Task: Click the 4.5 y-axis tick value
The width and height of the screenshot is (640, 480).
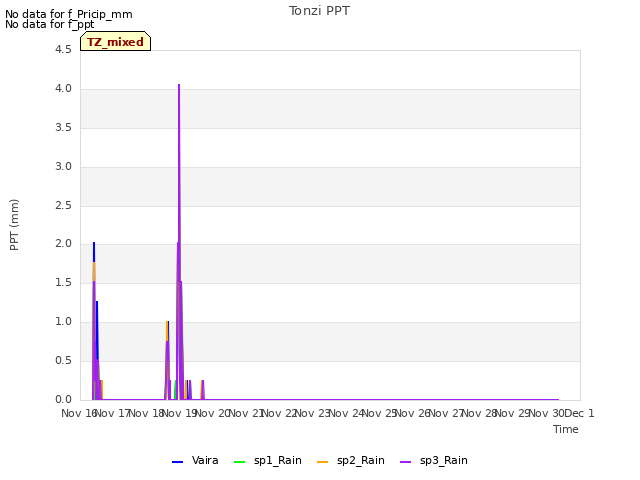Action: pyautogui.click(x=63, y=49)
